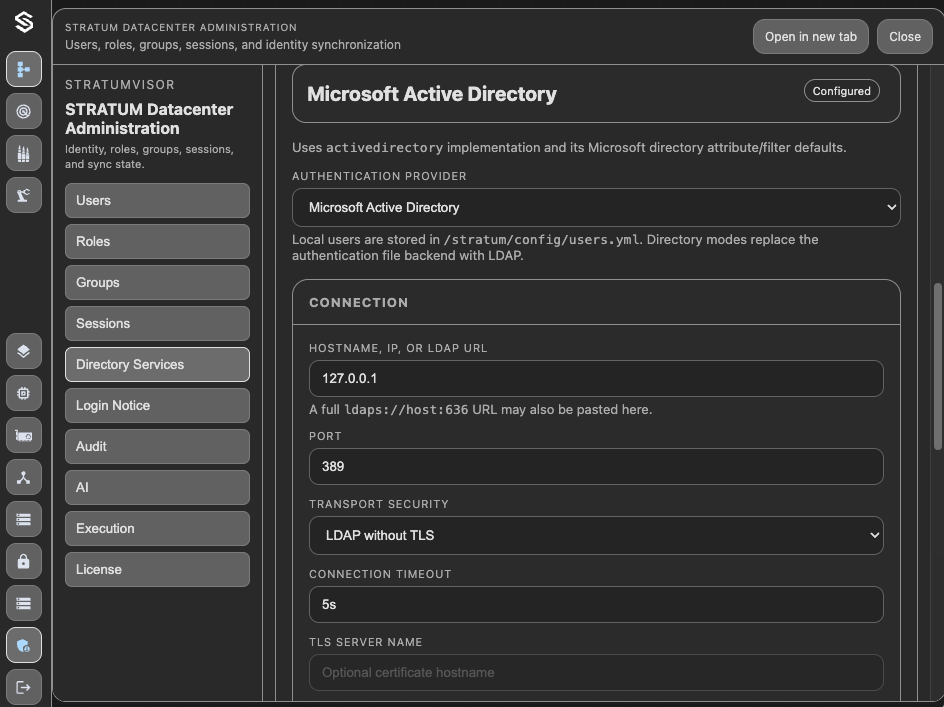Open the hierarchy tree sidebar icon
The height and width of the screenshot is (707, 944).
point(24,69)
